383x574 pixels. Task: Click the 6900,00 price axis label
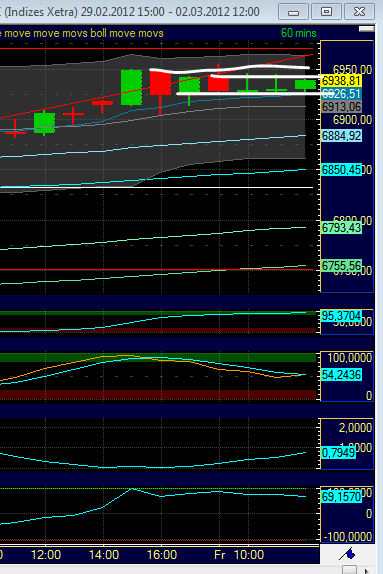tap(352, 120)
